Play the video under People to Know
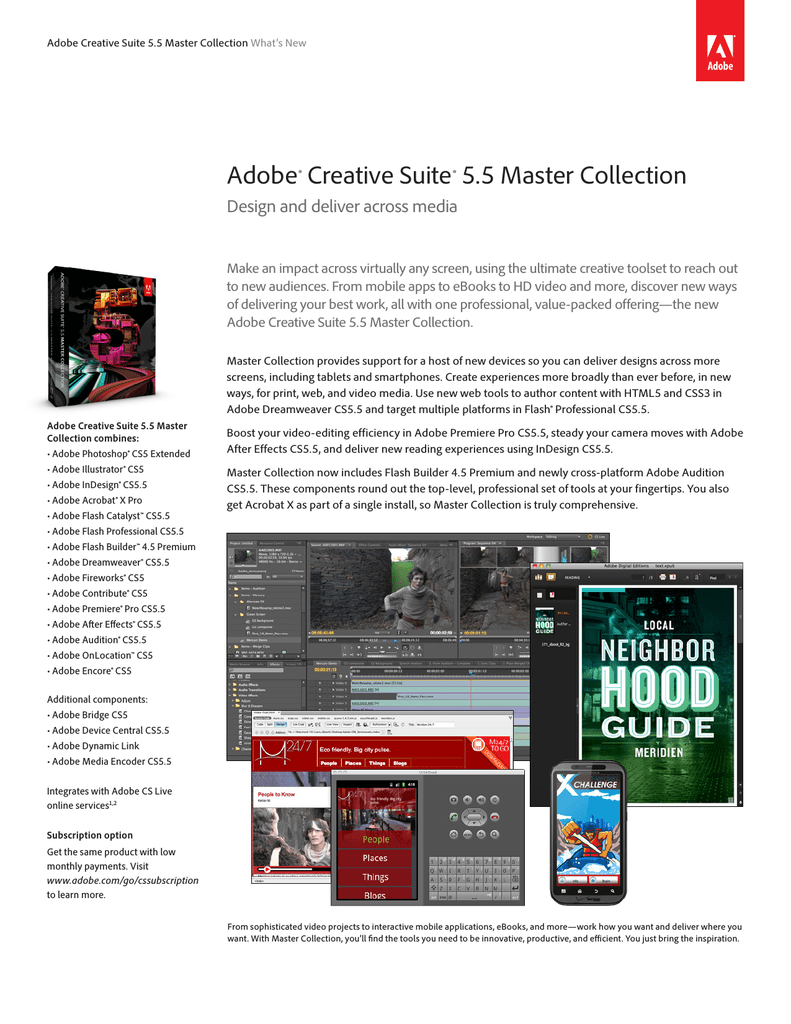This screenshot has height=1024, width=791. click(x=266, y=869)
